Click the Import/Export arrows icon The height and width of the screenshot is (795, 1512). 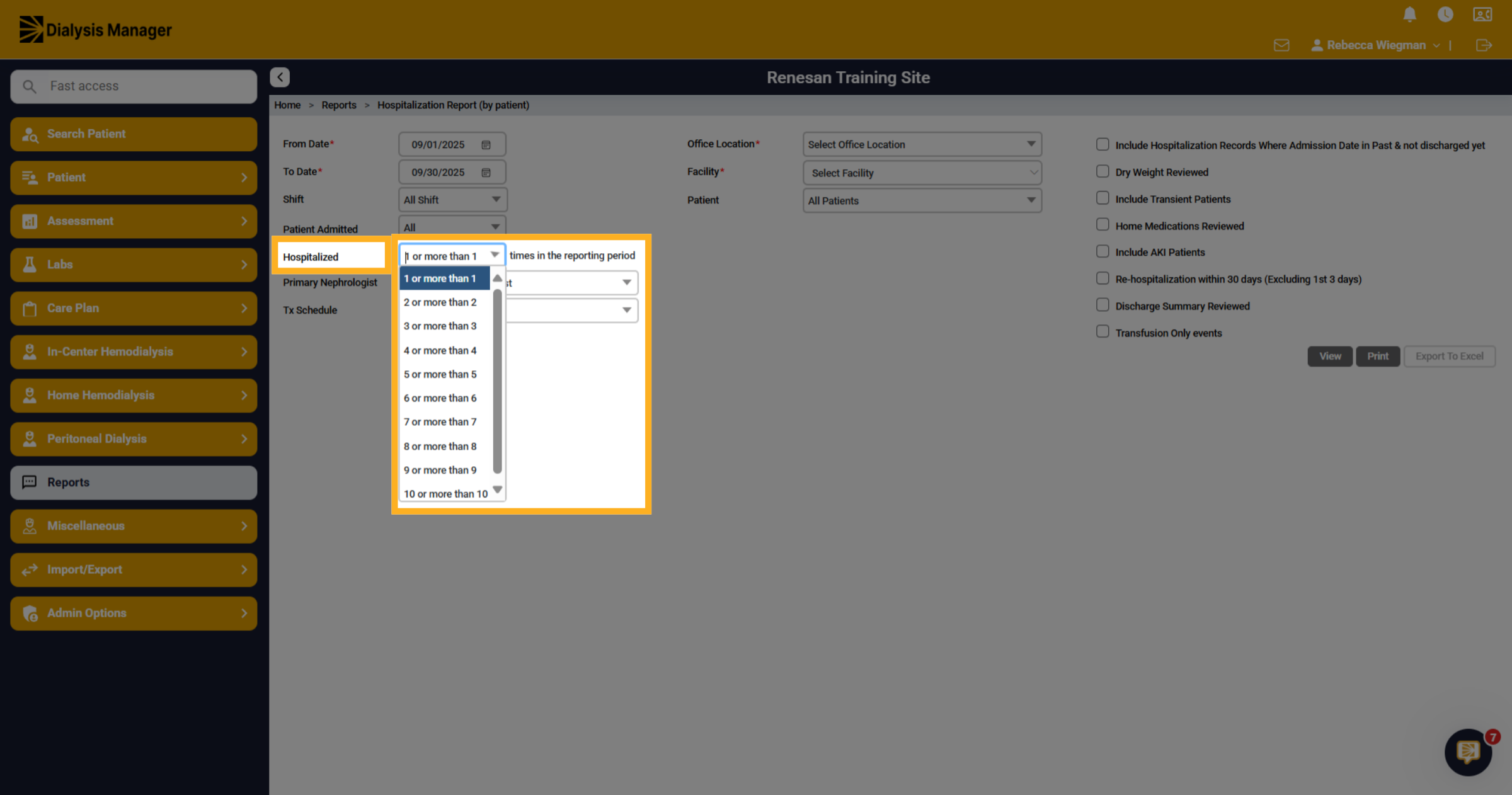click(x=30, y=569)
